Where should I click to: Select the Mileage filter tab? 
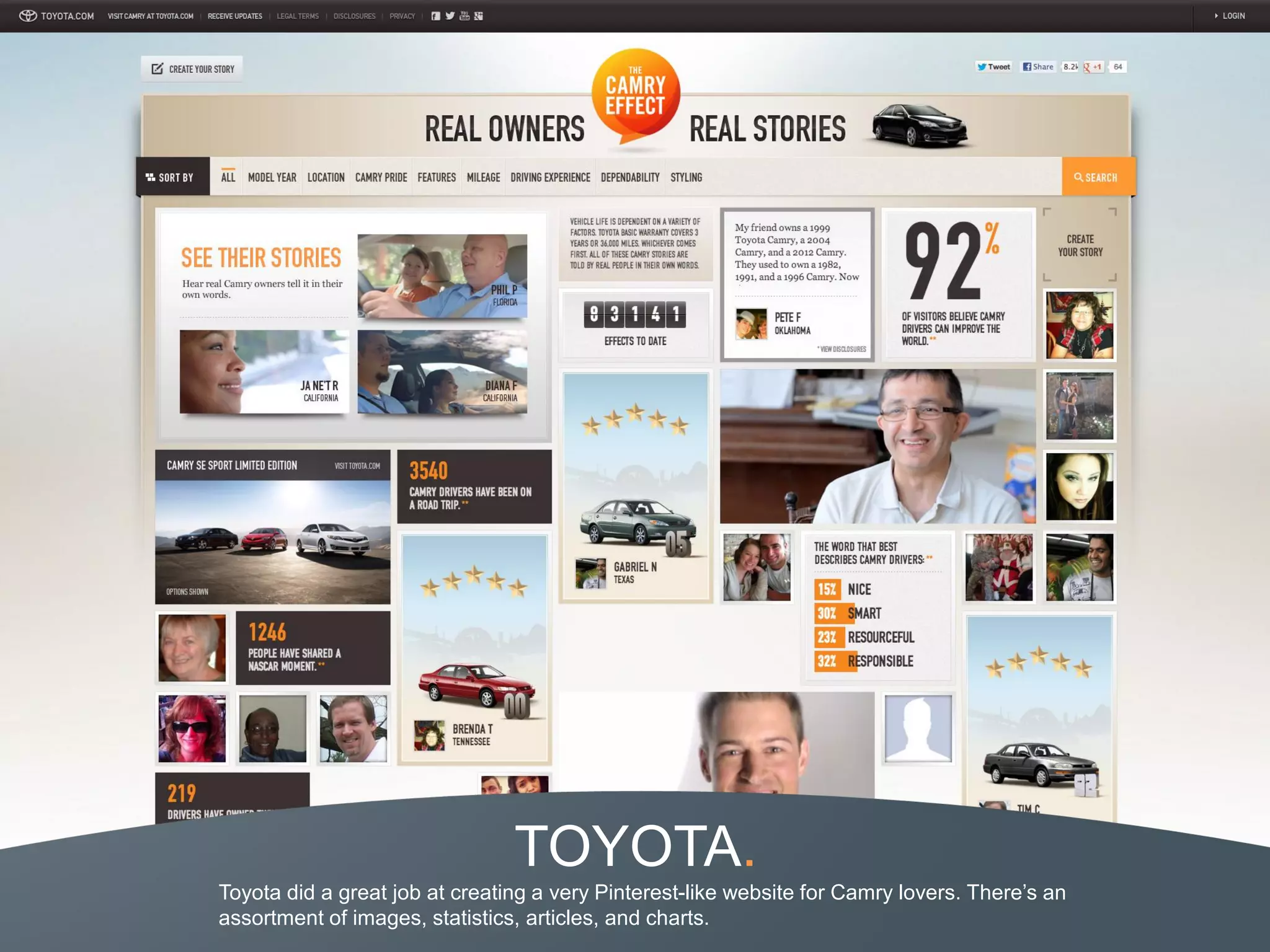tap(484, 177)
